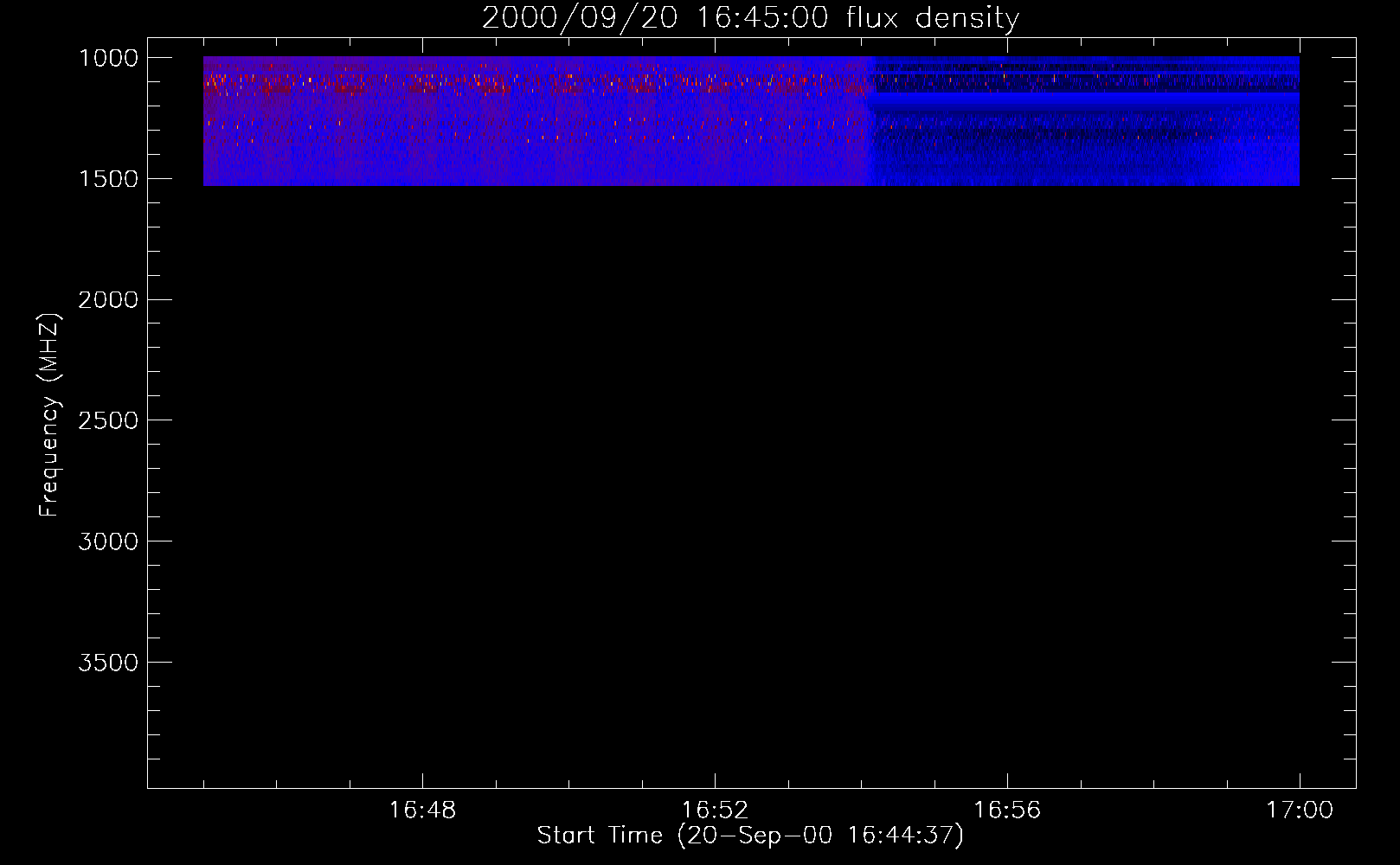
Task: Click the 16:56 time tick label
Action: (1007, 811)
